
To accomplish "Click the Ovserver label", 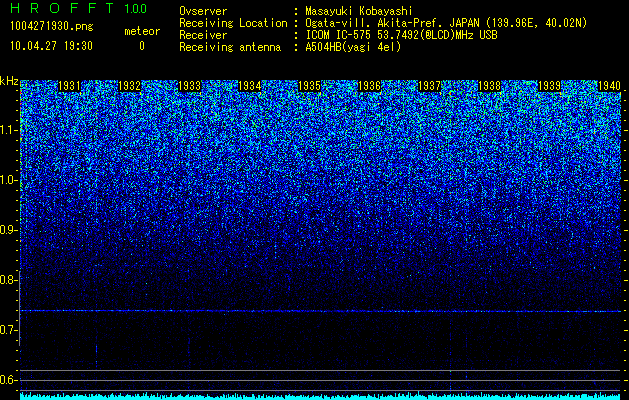I will pos(203,11).
